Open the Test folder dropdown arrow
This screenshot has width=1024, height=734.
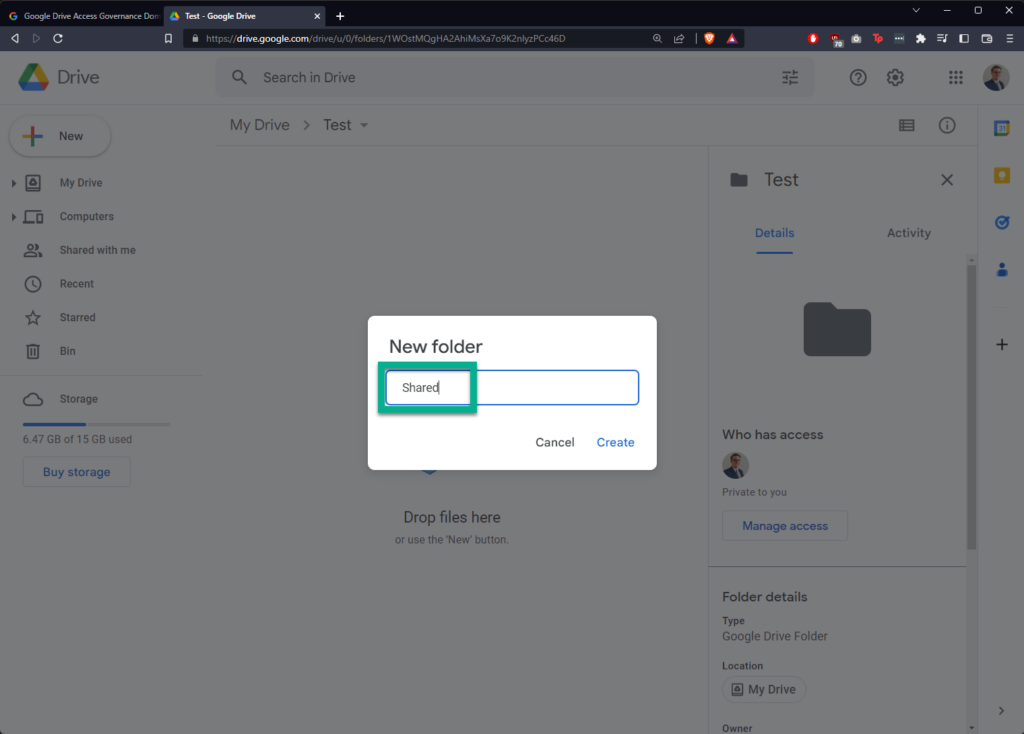(364, 125)
